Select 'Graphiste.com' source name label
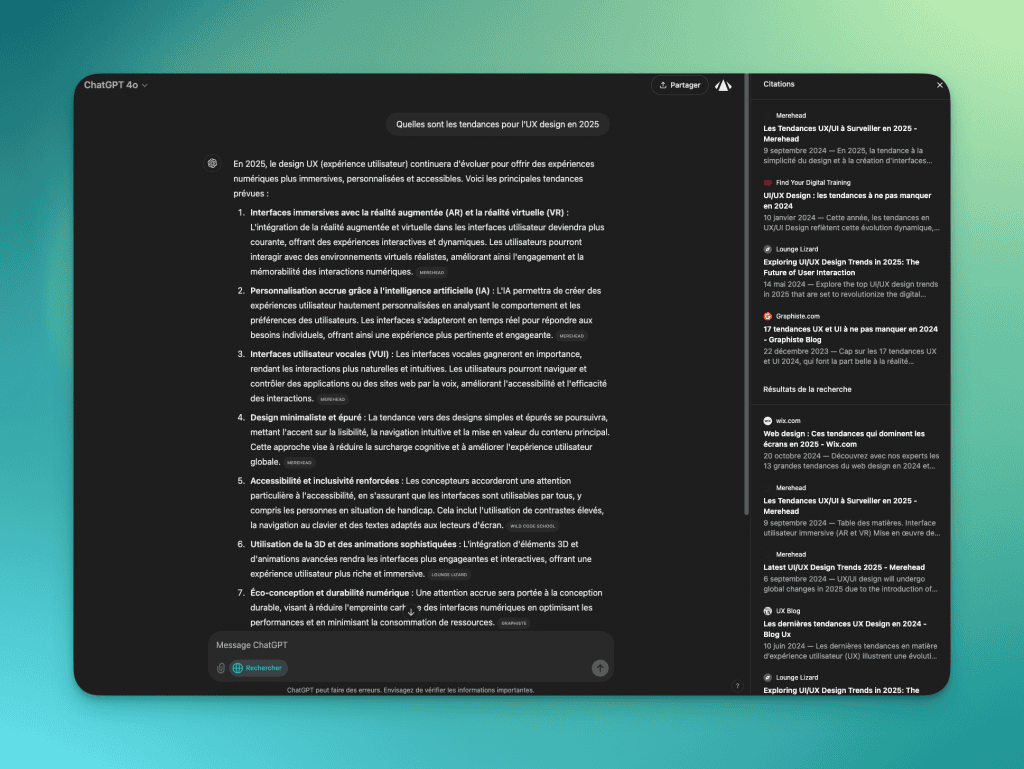This screenshot has height=769, width=1024. [x=797, y=316]
